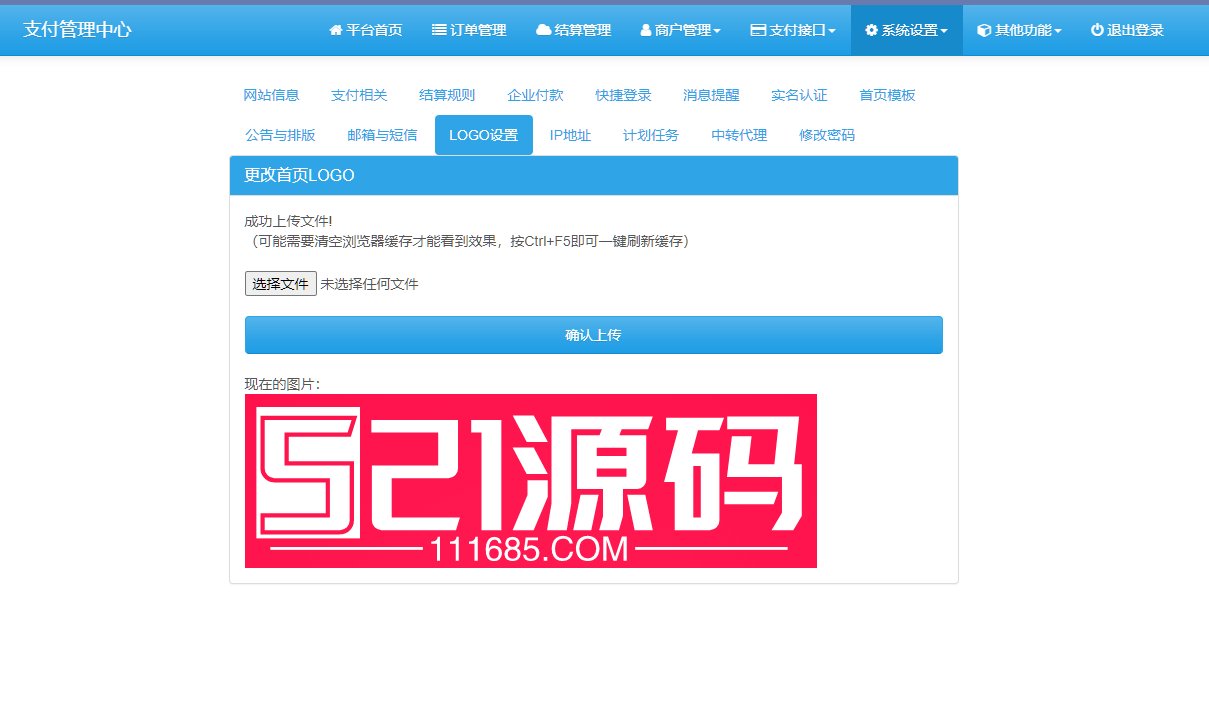The width and height of the screenshot is (1209, 728).
Task: Click the power icon beside 退出登录
Action: tap(1097, 30)
